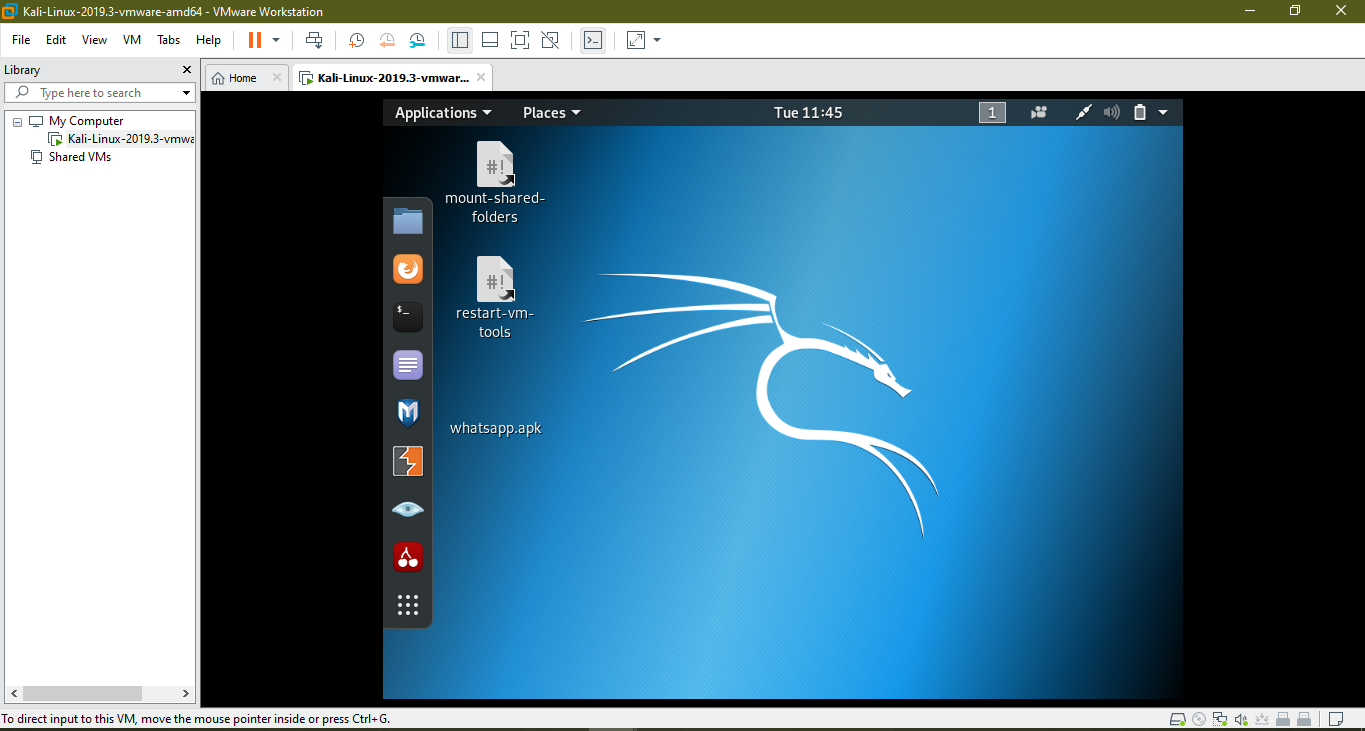Open the Help menu

tap(208, 40)
